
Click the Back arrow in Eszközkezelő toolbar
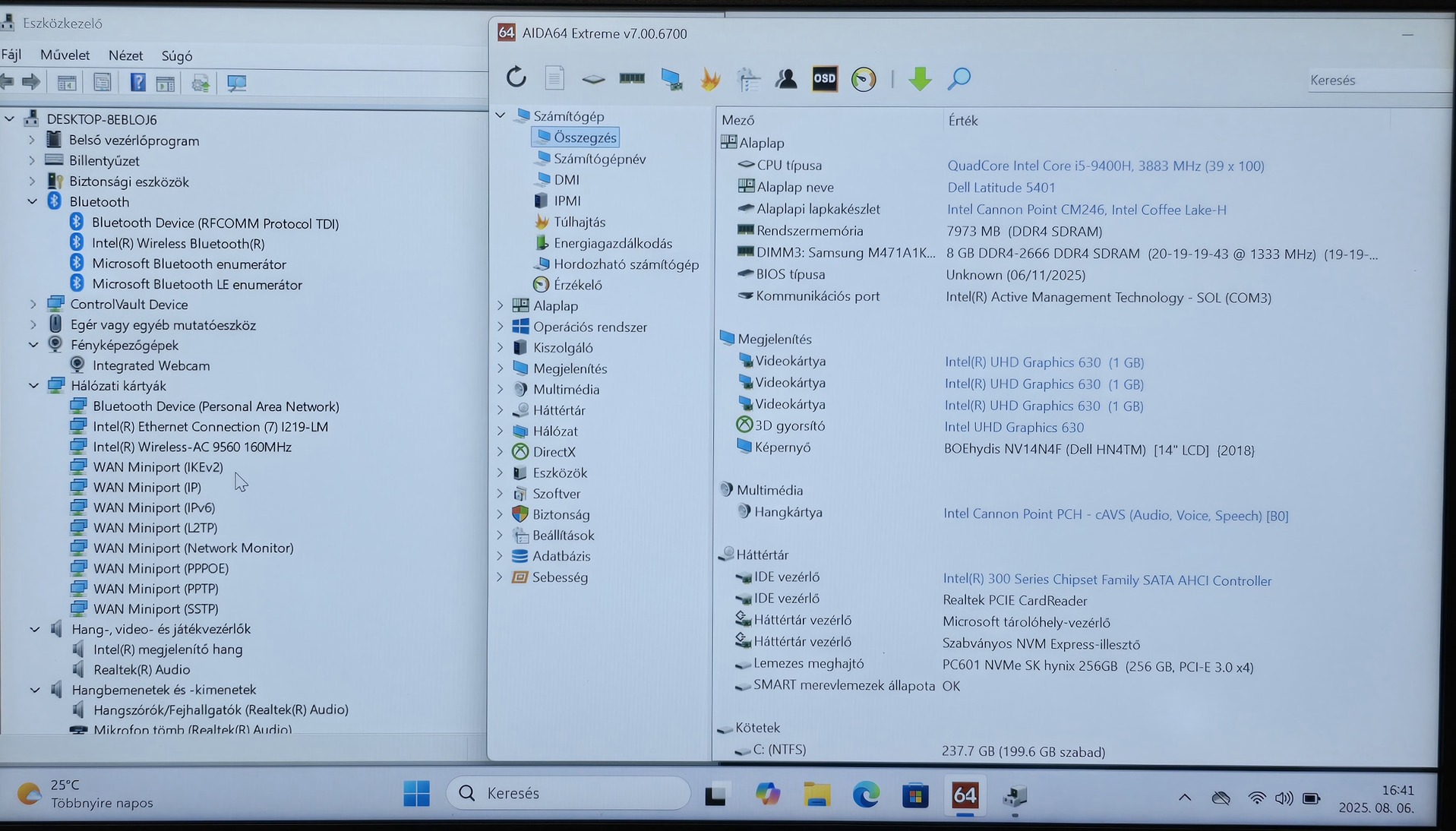tap(8, 82)
